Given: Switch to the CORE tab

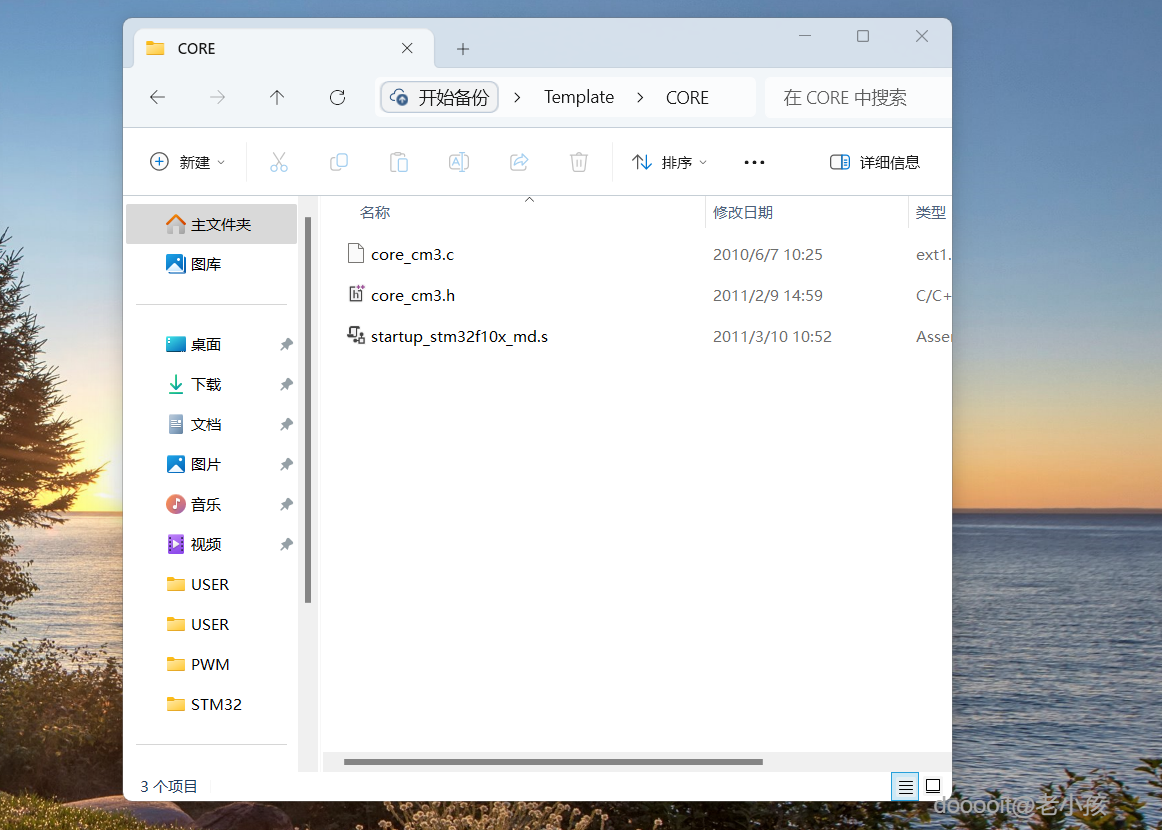Looking at the screenshot, I should tap(197, 48).
